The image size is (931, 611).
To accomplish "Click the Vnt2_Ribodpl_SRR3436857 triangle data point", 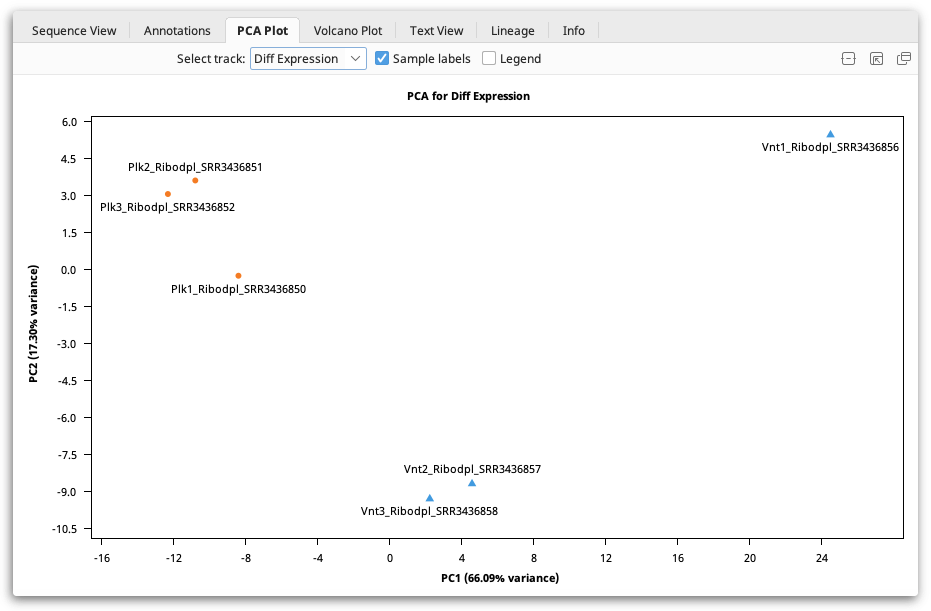I will [472, 483].
